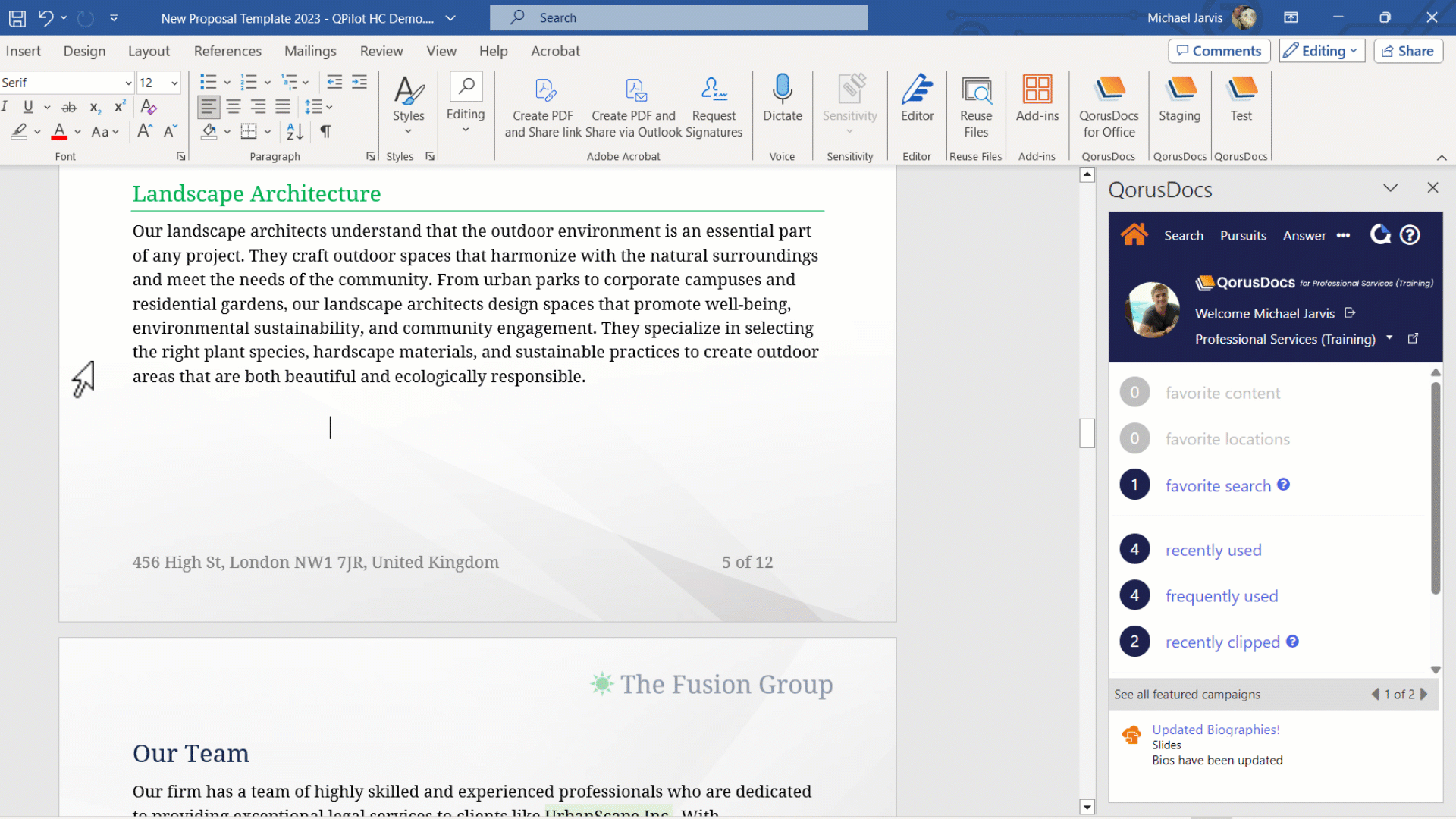Toggle underline formatting

[28, 107]
